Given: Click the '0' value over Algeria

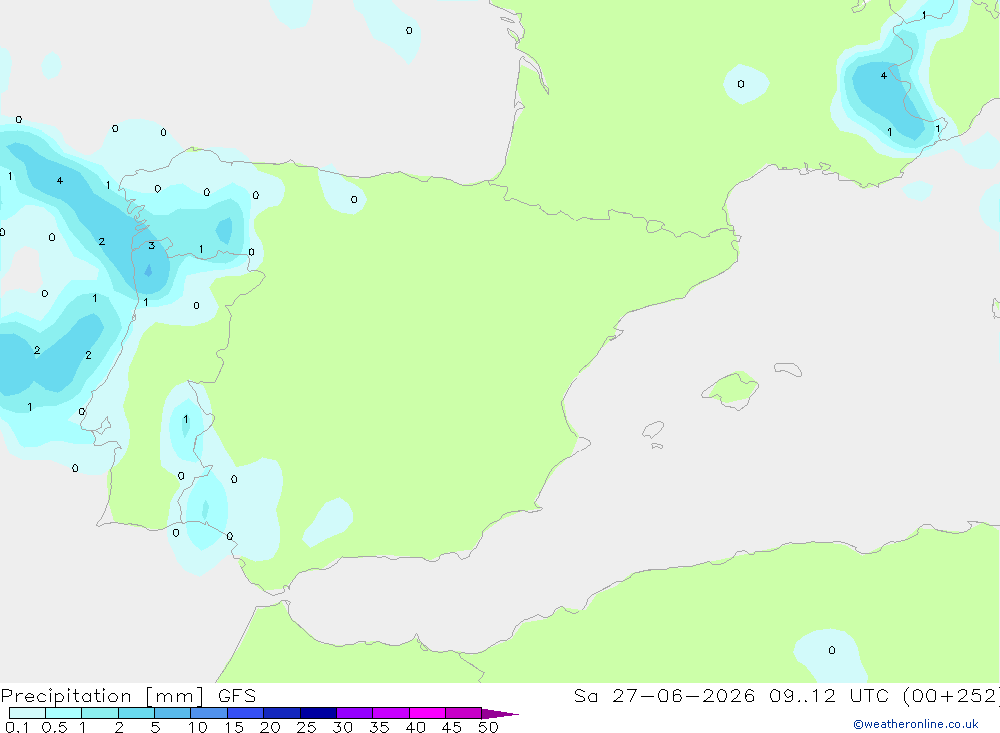Looking at the screenshot, I should coord(832,650).
